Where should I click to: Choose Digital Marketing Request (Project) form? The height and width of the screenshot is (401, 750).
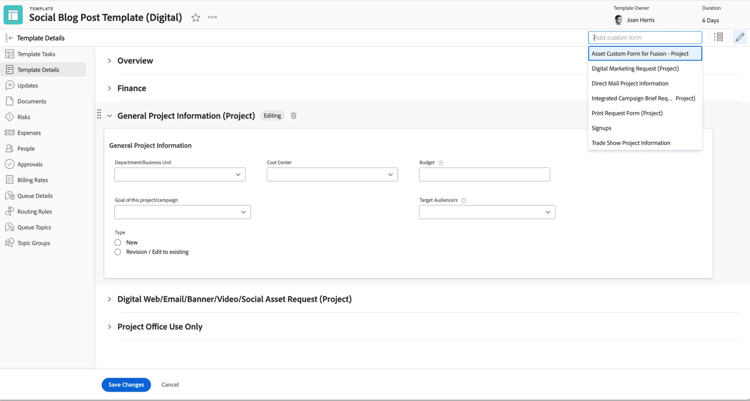pyautogui.click(x=635, y=69)
